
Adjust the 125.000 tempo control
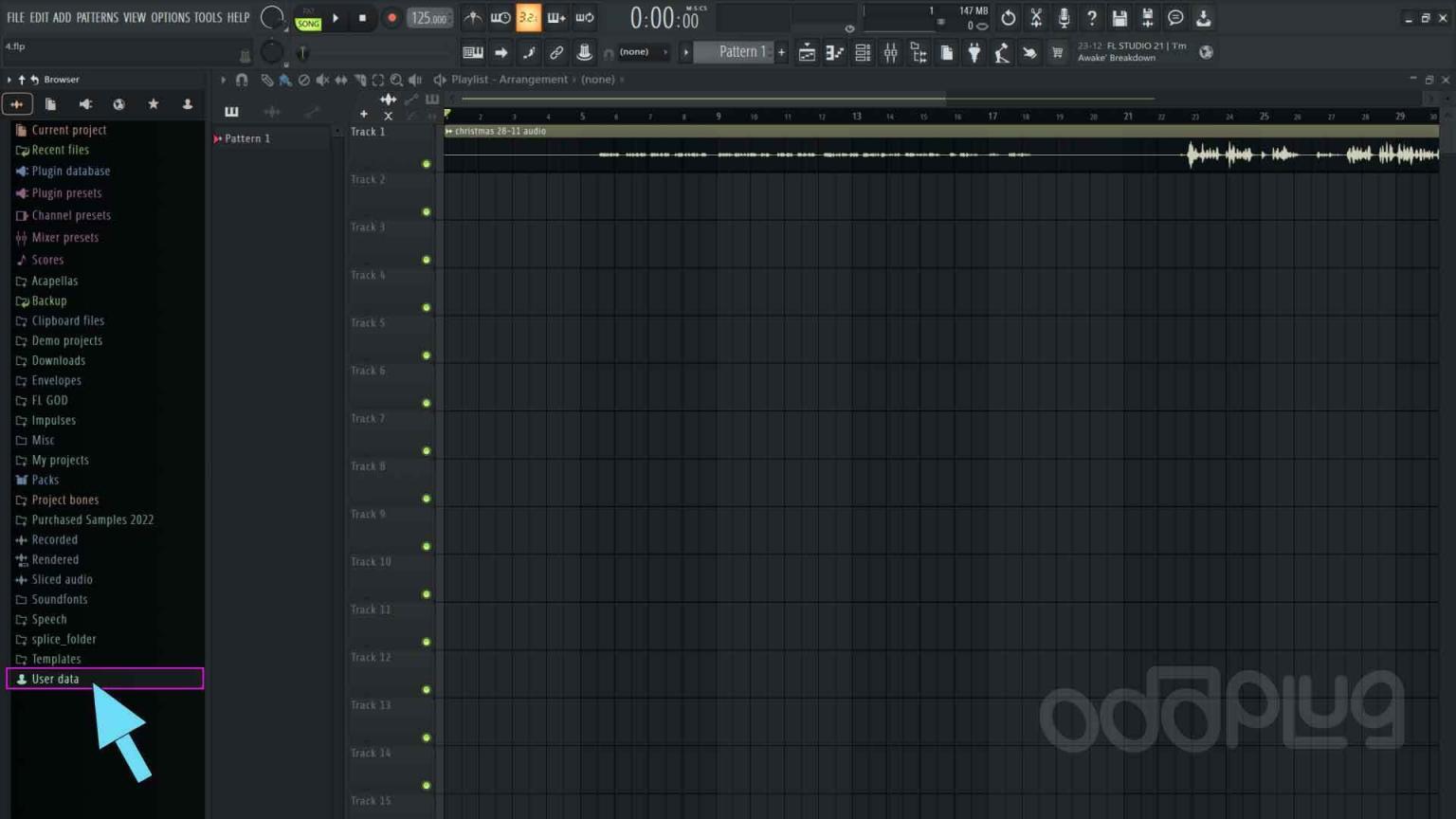pyautogui.click(x=428, y=17)
